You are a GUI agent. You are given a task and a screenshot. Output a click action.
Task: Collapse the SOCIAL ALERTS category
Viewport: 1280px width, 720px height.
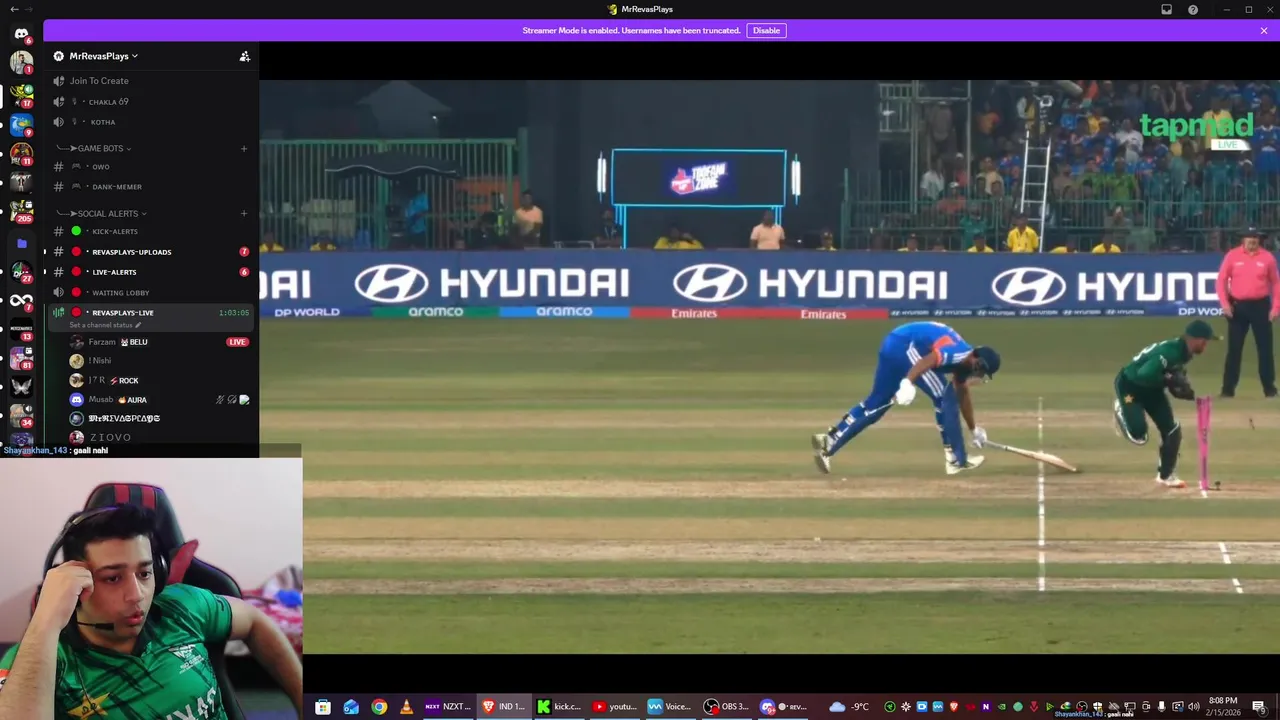coord(107,213)
